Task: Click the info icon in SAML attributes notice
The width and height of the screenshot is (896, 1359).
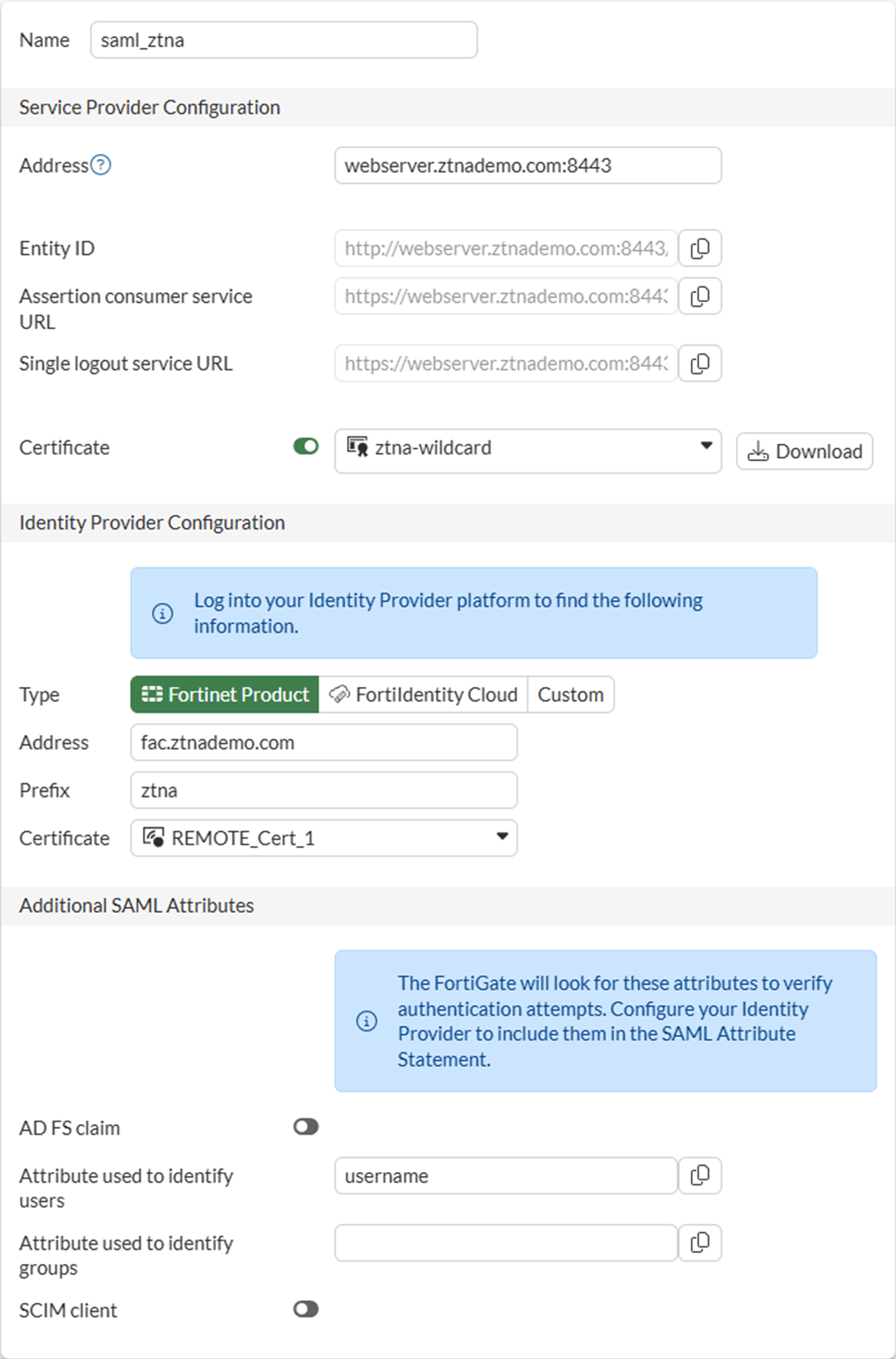Action: point(367,1021)
